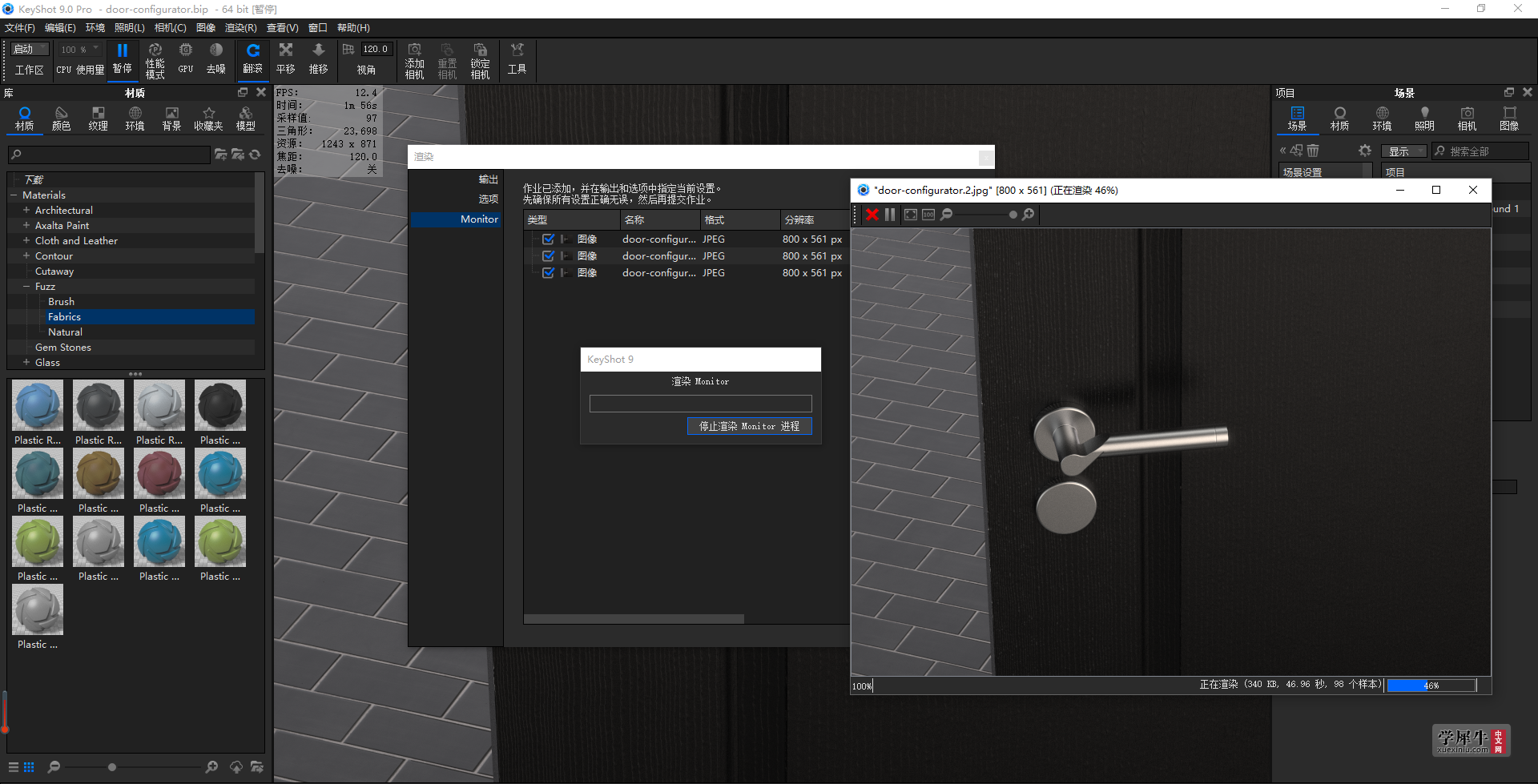Click fit-to-window icon in render window
Screen dimensions: 1538x784
click(x=911, y=215)
